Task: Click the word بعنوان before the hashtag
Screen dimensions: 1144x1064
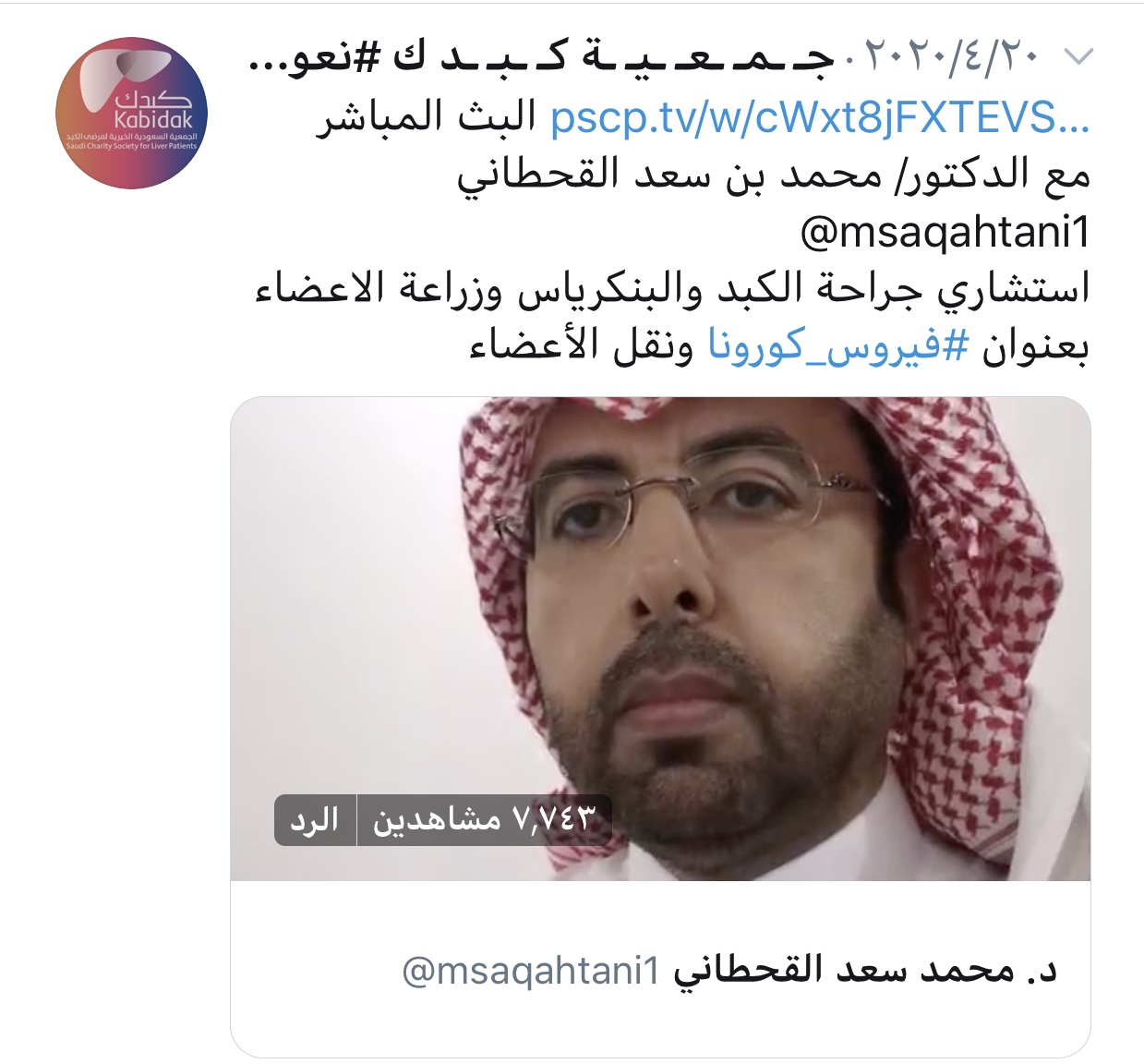Action: tap(1033, 346)
